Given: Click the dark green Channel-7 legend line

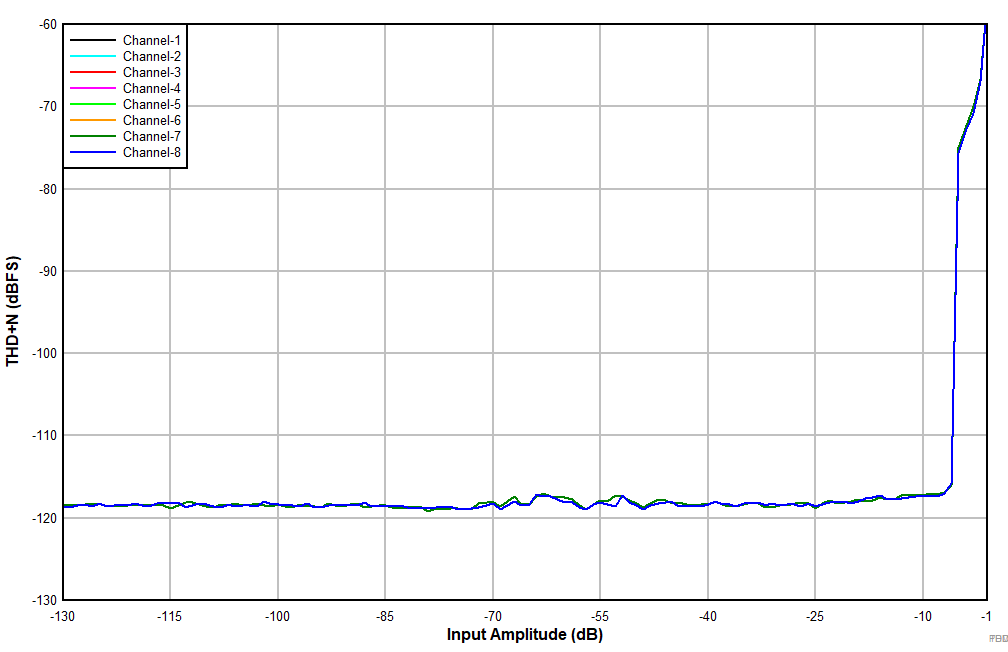Looking at the screenshot, I should (96, 136).
